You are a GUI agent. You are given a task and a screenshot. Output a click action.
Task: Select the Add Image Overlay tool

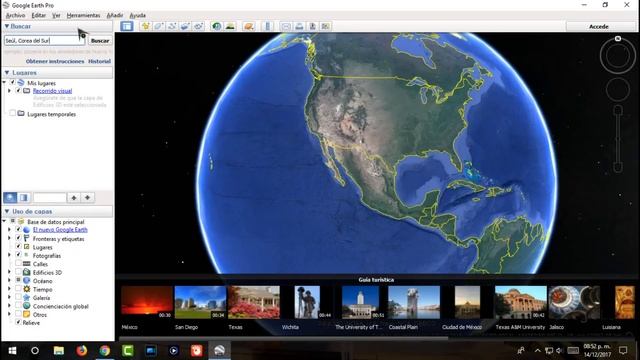[185, 26]
